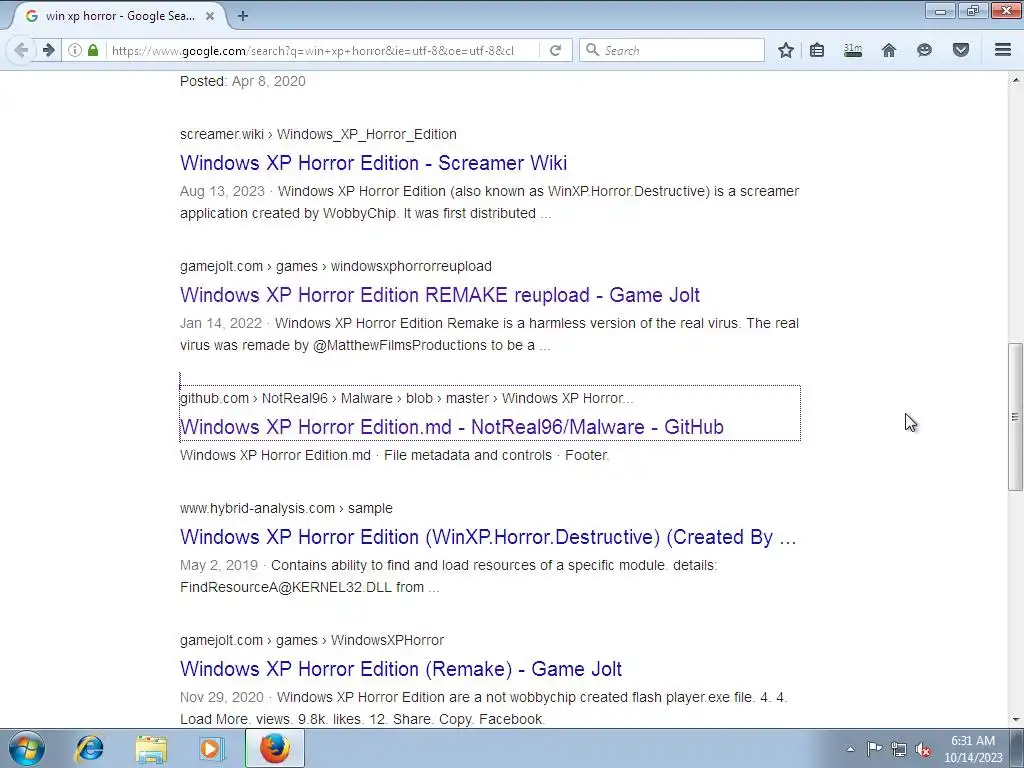Close the 'win xp horror' tab
The height and width of the screenshot is (768, 1024).
click(210, 16)
